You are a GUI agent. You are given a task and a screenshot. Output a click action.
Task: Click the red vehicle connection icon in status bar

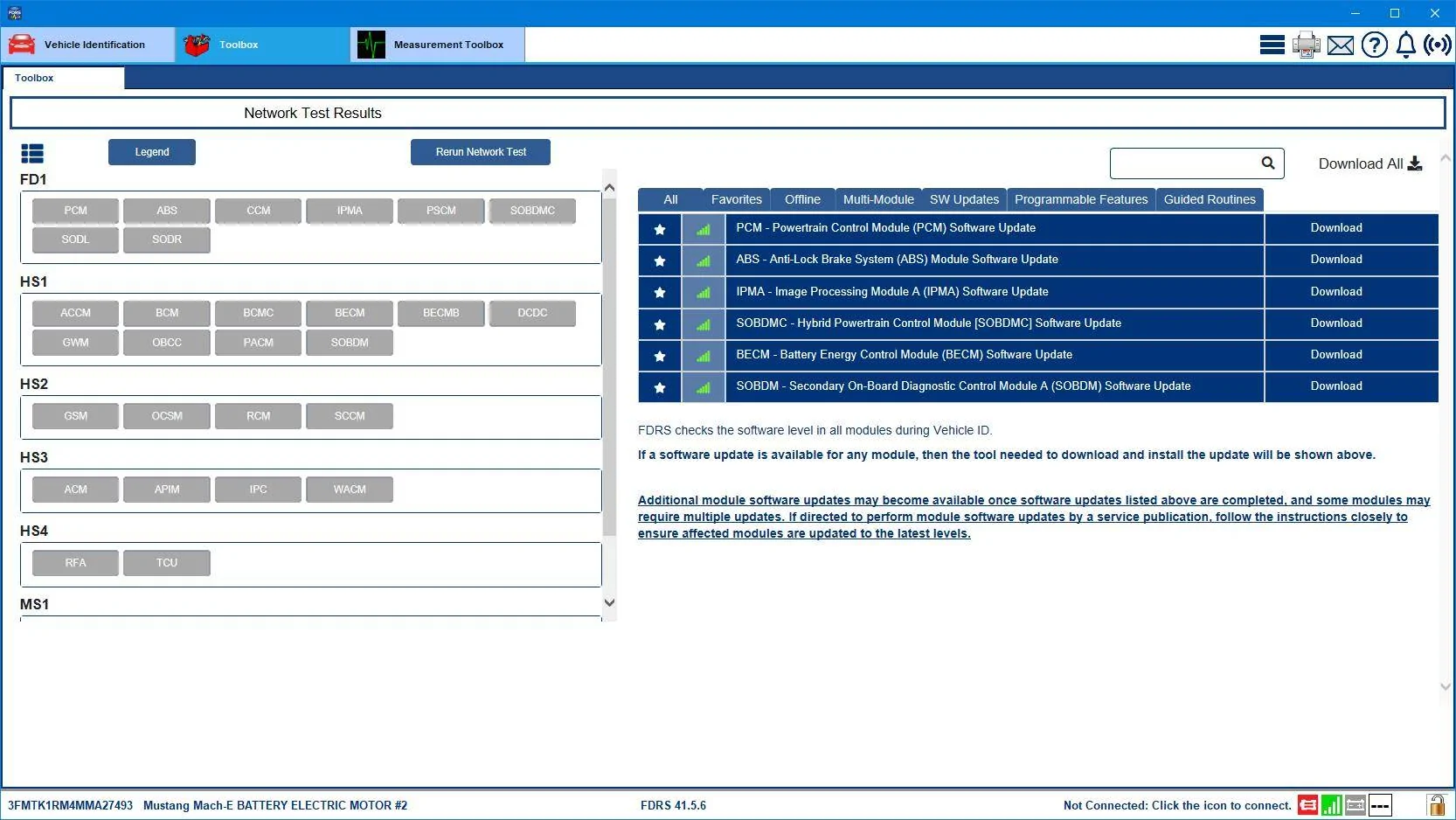tap(1307, 805)
